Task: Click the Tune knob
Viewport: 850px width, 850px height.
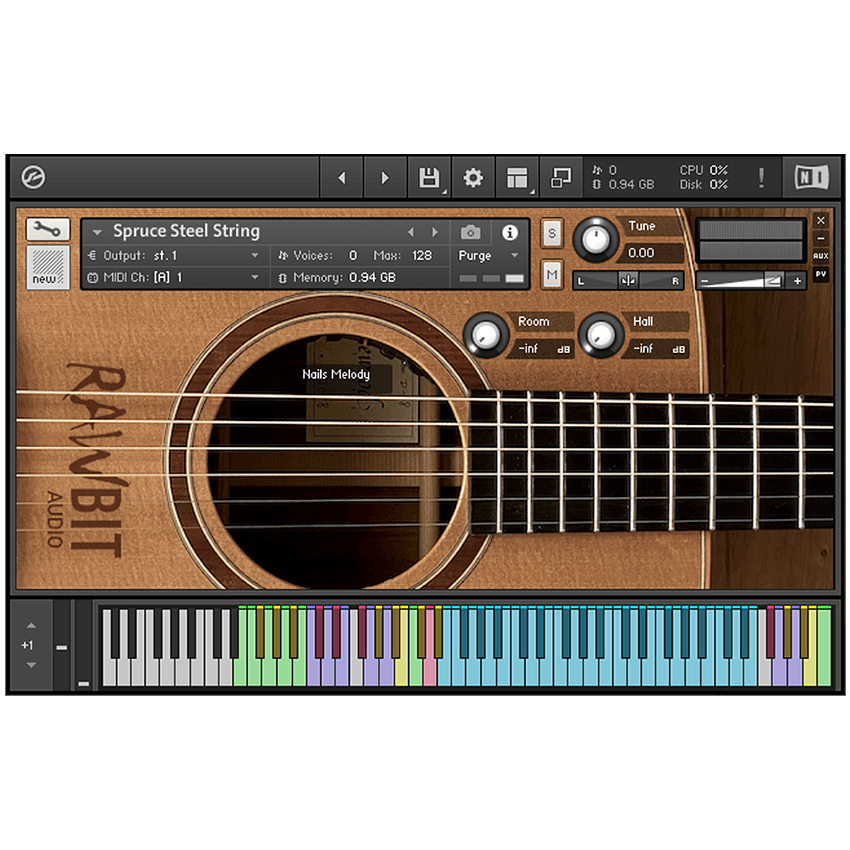Action: pyautogui.click(x=595, y=240)
